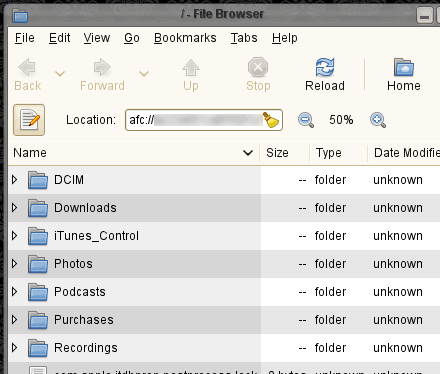Image resolution: width=440 pixels, height=374 pixels.
Task: Click the Photos folder name
Action: tap(73, 264)
